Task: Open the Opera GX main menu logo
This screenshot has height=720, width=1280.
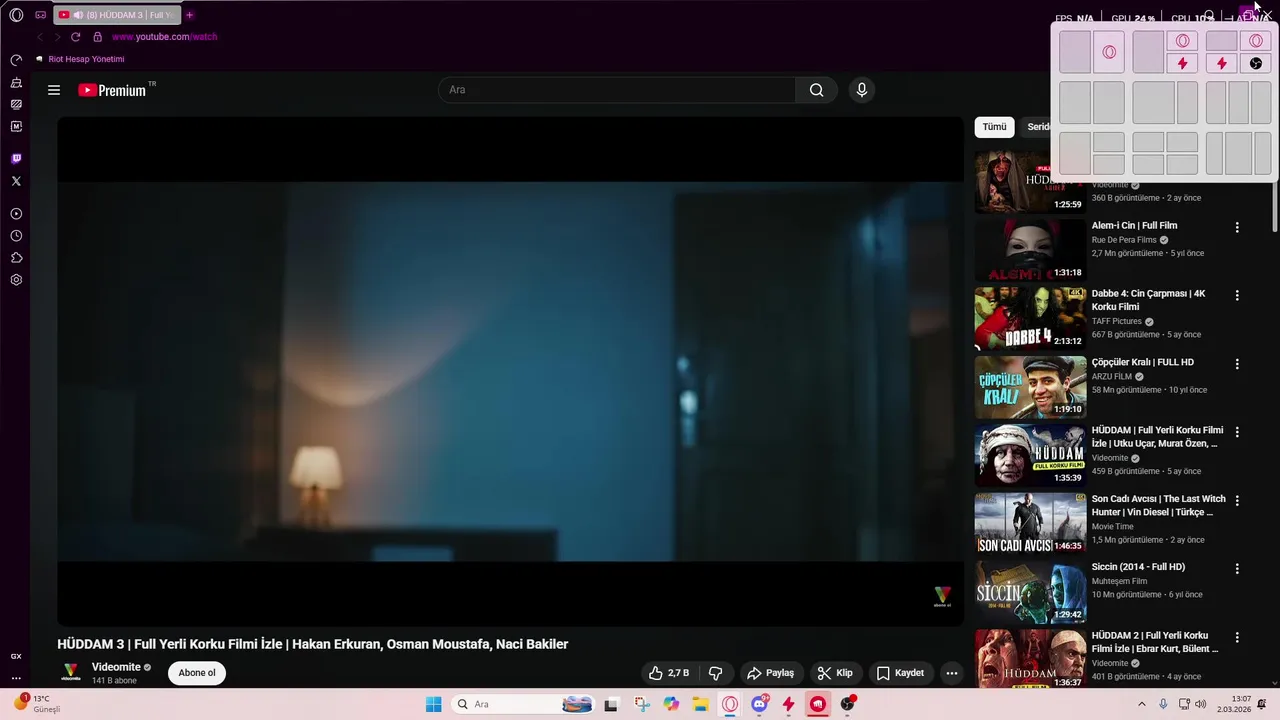Action: click(x=16, y=15)
